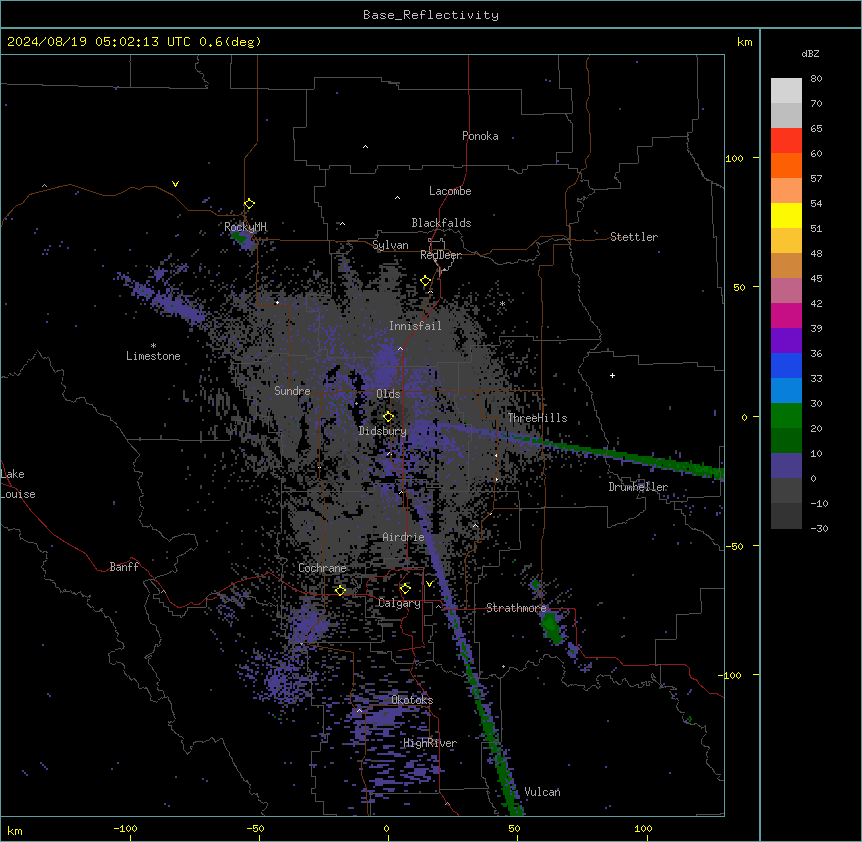Click the yellow radar marker near Olds

(388, 417)
